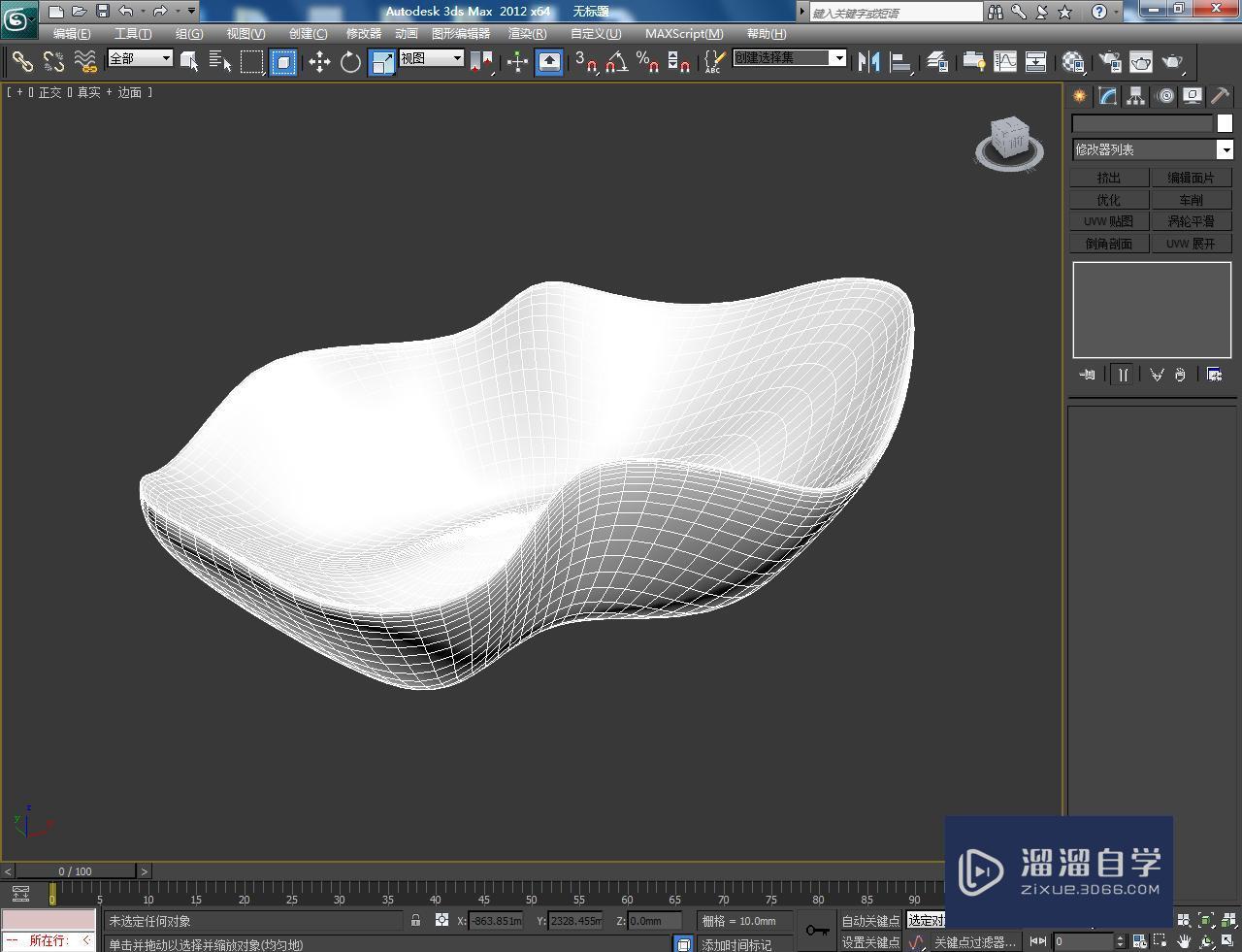Enable 自动关键点 auto key mode
The image size is (1242, 952).
pos(868,920)
